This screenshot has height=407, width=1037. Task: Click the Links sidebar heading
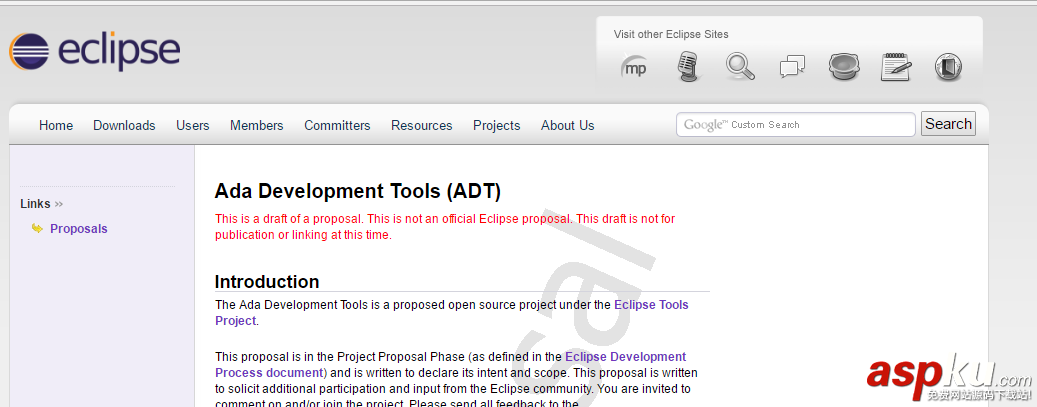[35, 204]
